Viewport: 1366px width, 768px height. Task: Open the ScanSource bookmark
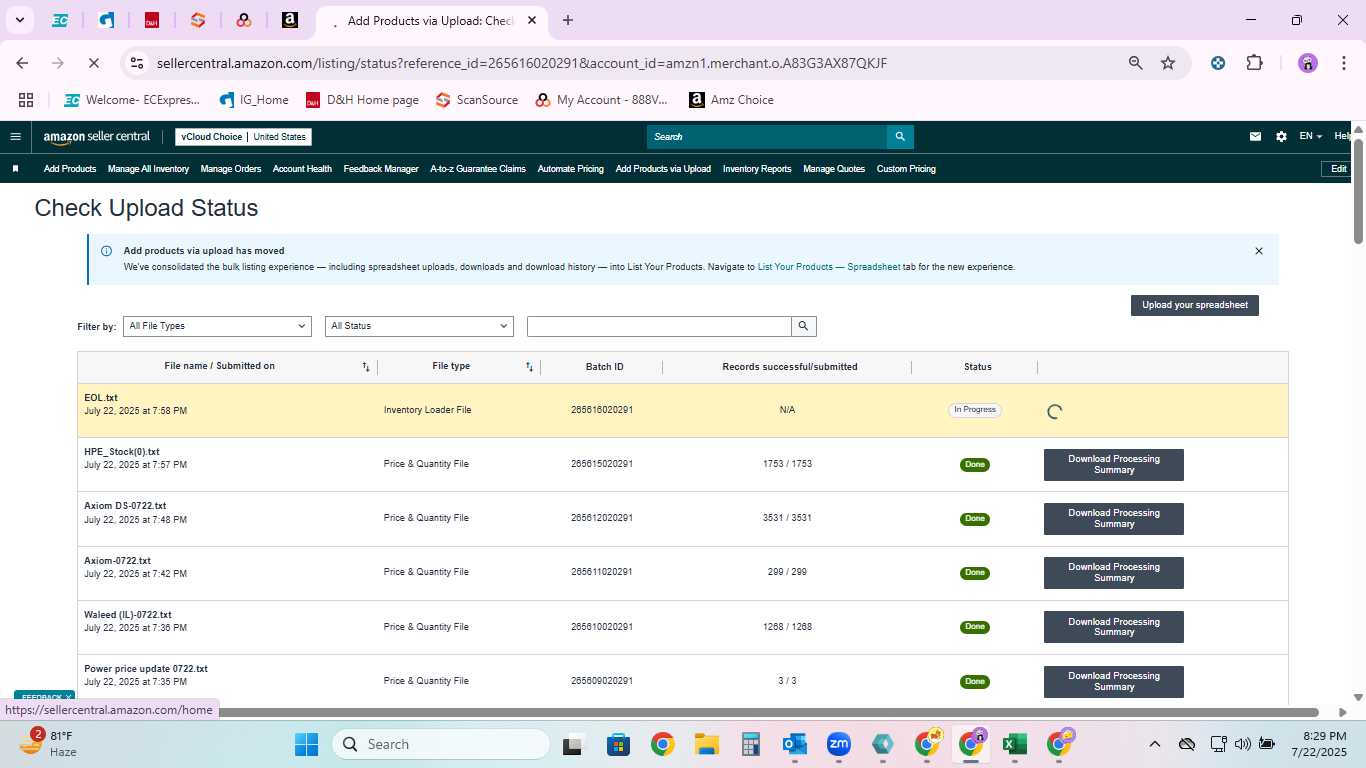[x=477, y=100]
